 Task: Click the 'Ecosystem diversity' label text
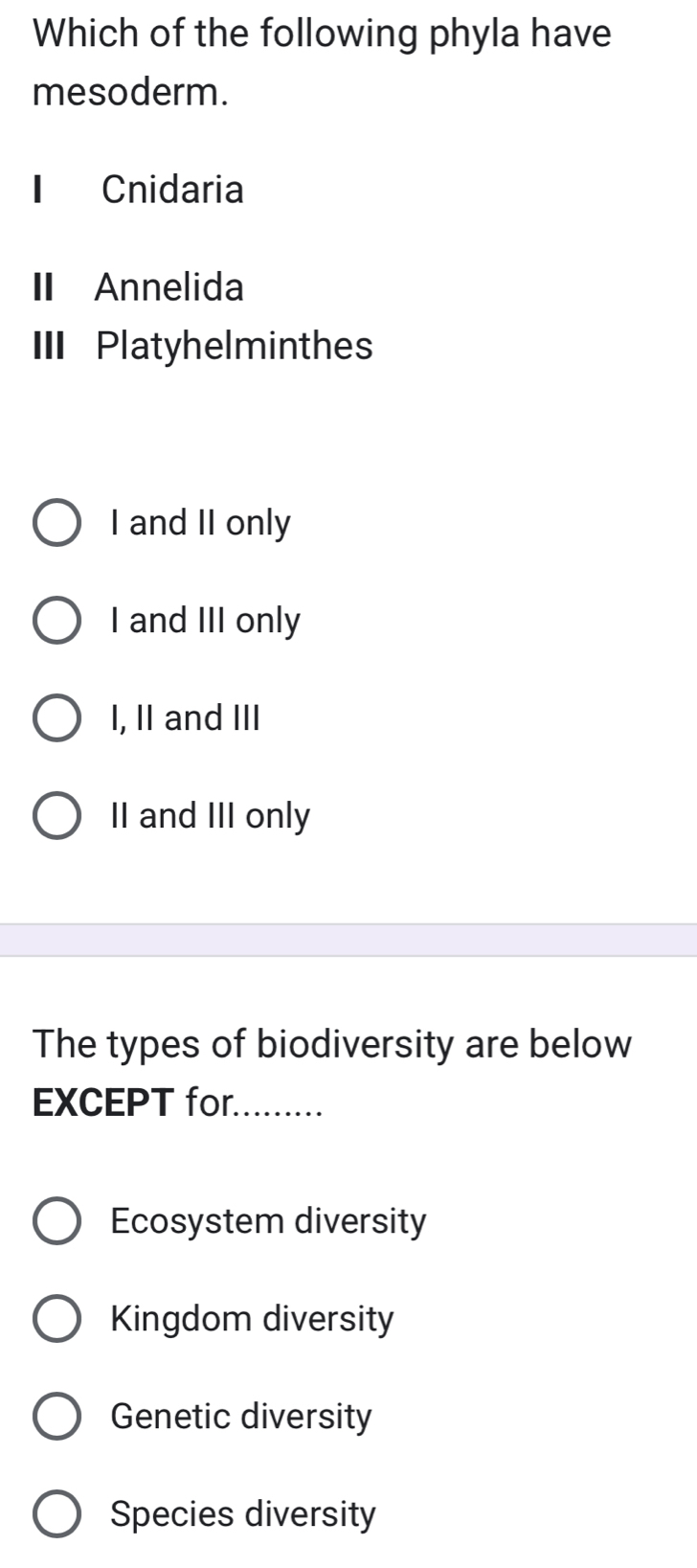pyautogui.click(x=268, y=1221)
